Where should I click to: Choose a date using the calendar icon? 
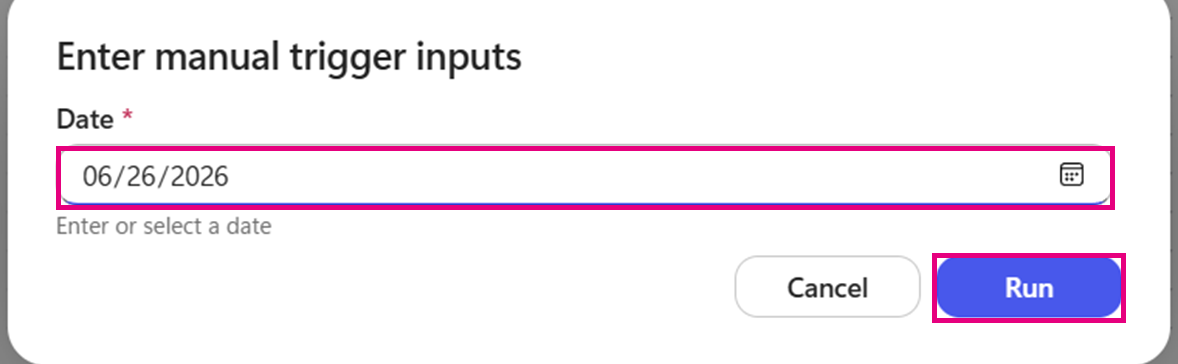coord(1071,175)
